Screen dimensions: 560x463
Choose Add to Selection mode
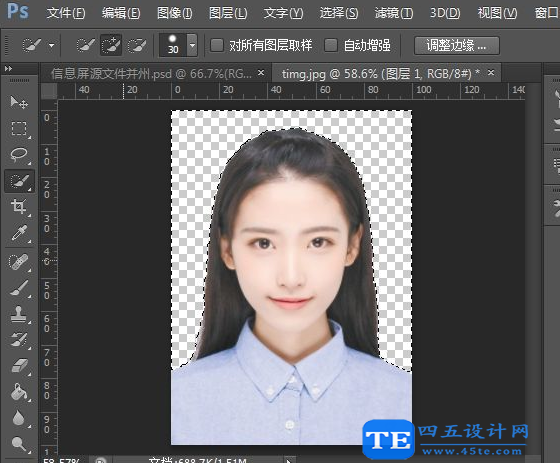tap(111, 45)
